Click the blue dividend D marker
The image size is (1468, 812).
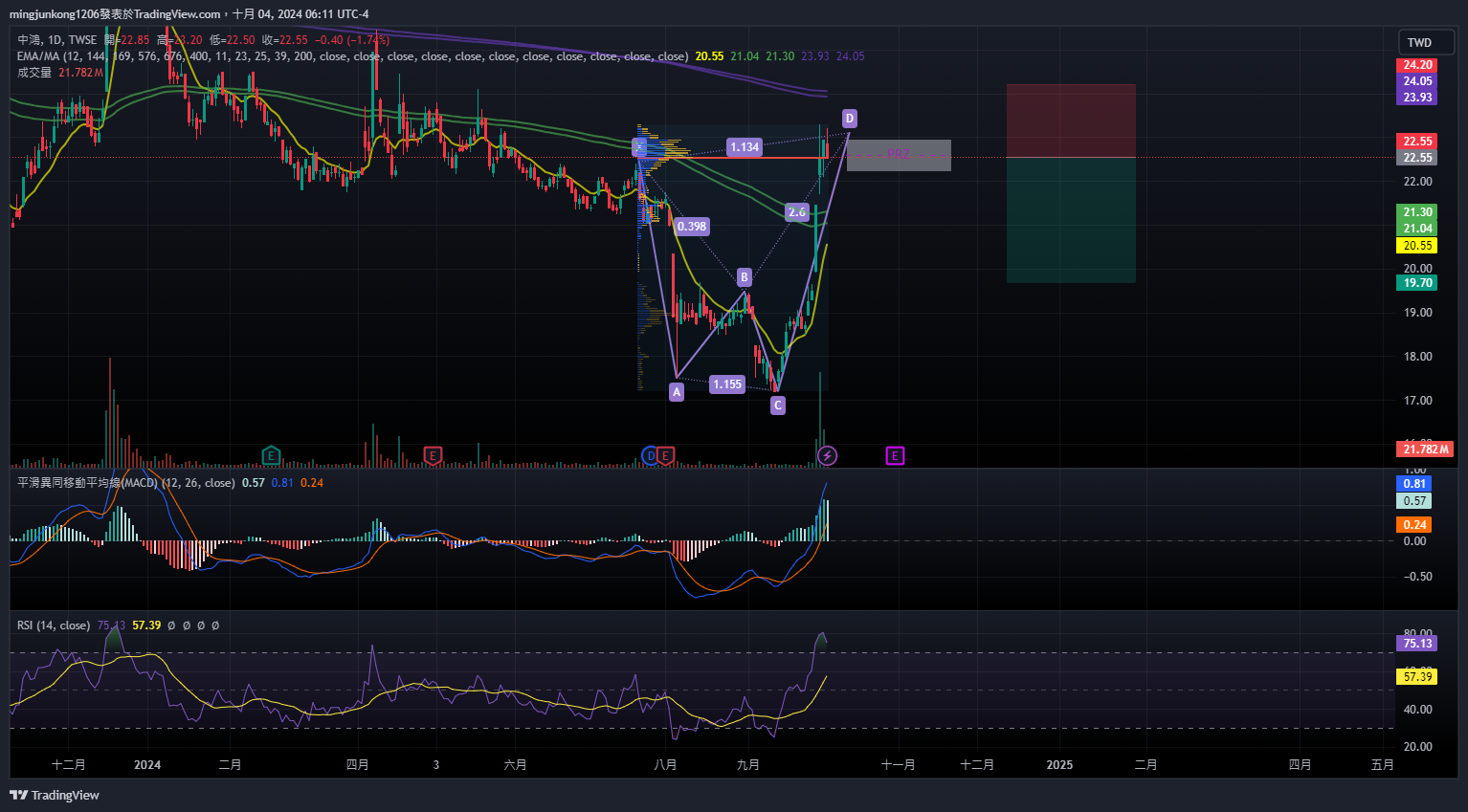pos(650,455)
